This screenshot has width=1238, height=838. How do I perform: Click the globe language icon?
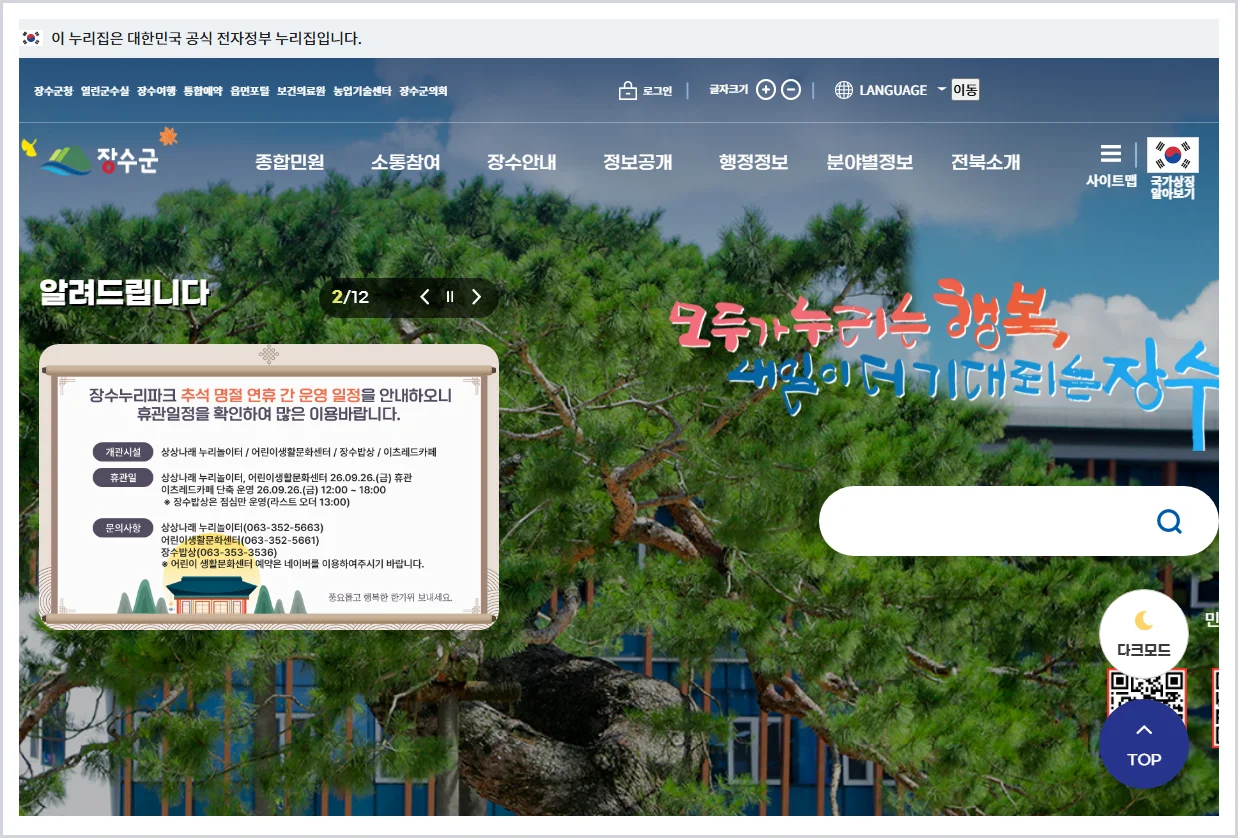(x=844, y=90)
